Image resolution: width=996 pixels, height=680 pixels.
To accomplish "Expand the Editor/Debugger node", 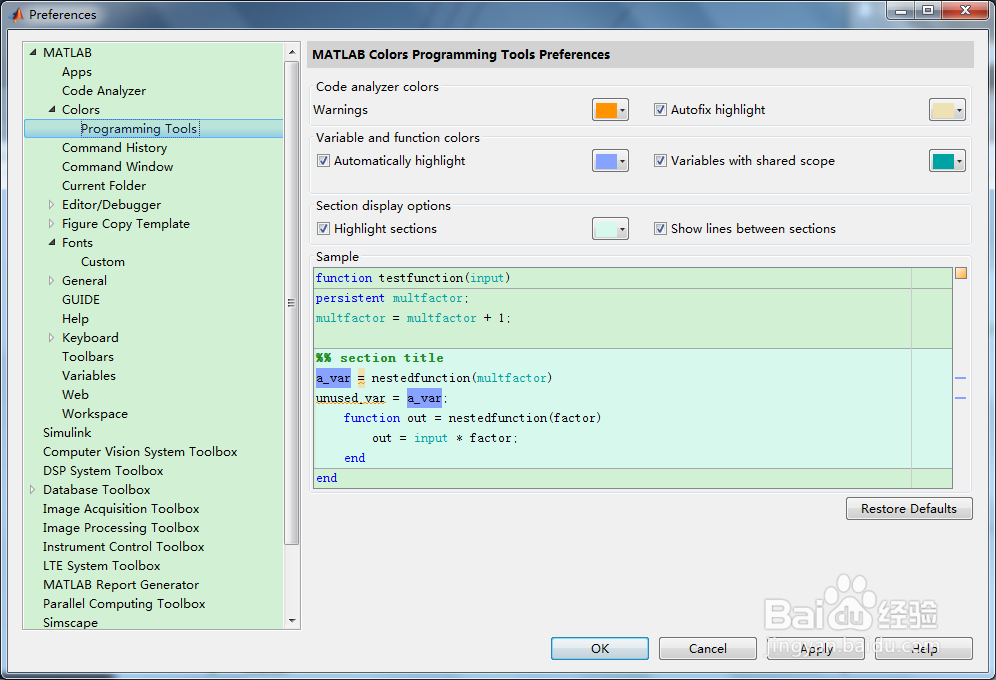I will pos(51,204).
